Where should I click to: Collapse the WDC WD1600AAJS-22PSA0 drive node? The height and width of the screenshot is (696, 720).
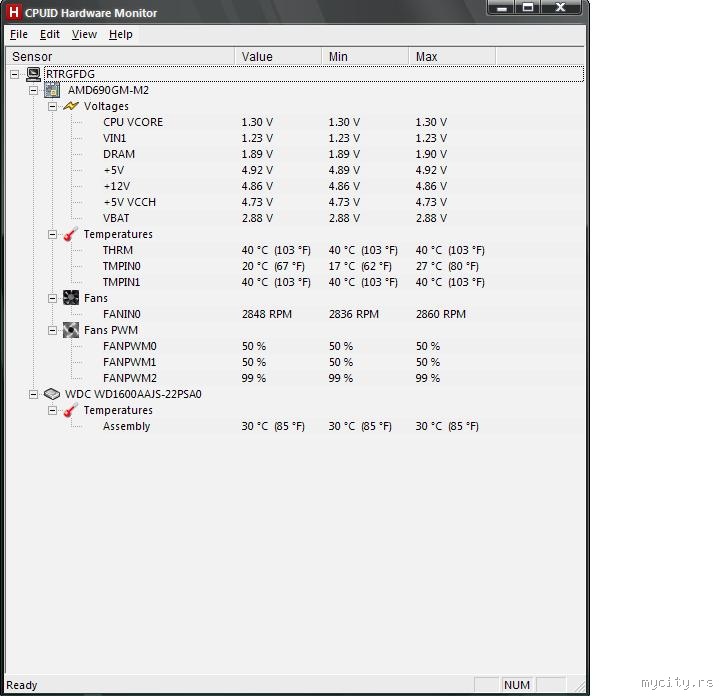tap(34, 394)
